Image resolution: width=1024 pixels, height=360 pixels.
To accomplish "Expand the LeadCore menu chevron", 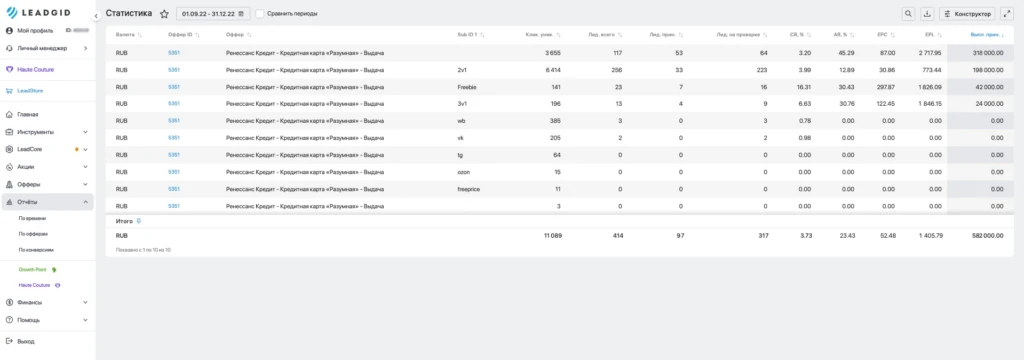I will point(86,150).
